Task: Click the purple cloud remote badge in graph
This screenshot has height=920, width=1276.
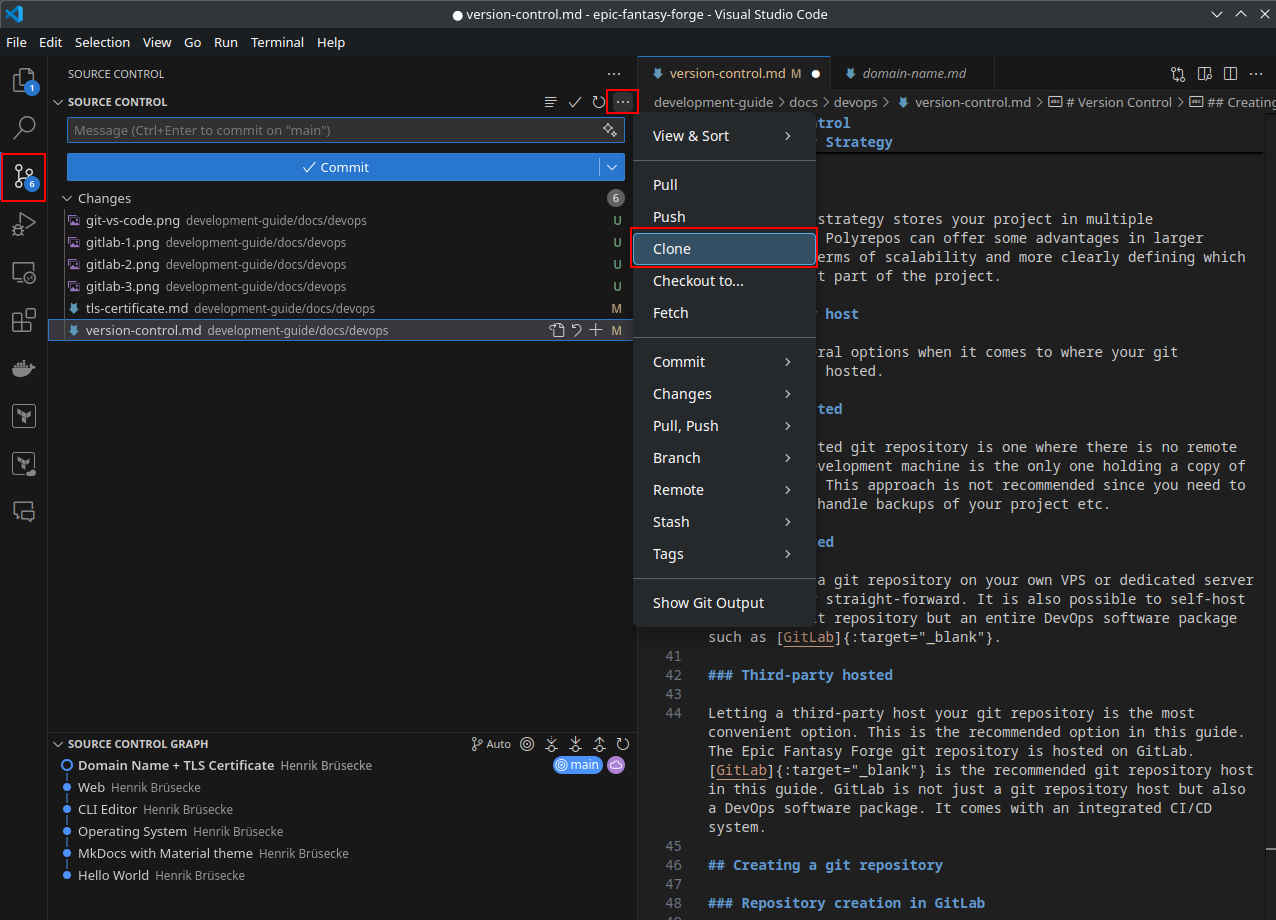Action: pyautogui.click(x=616, y=765)
